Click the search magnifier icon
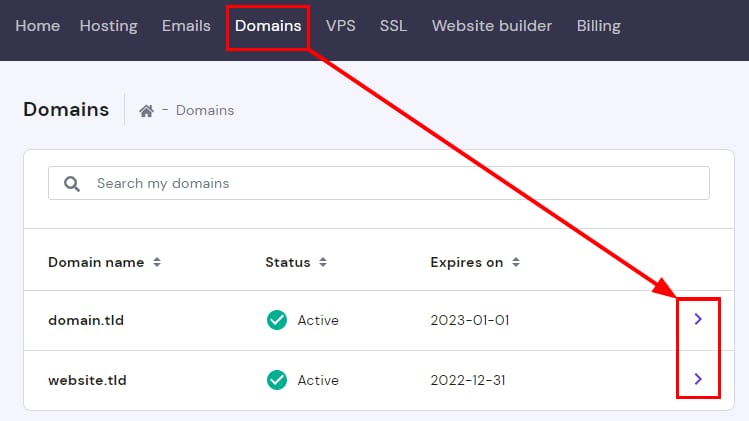Screen dimensions: 749x421 point(72,184)
